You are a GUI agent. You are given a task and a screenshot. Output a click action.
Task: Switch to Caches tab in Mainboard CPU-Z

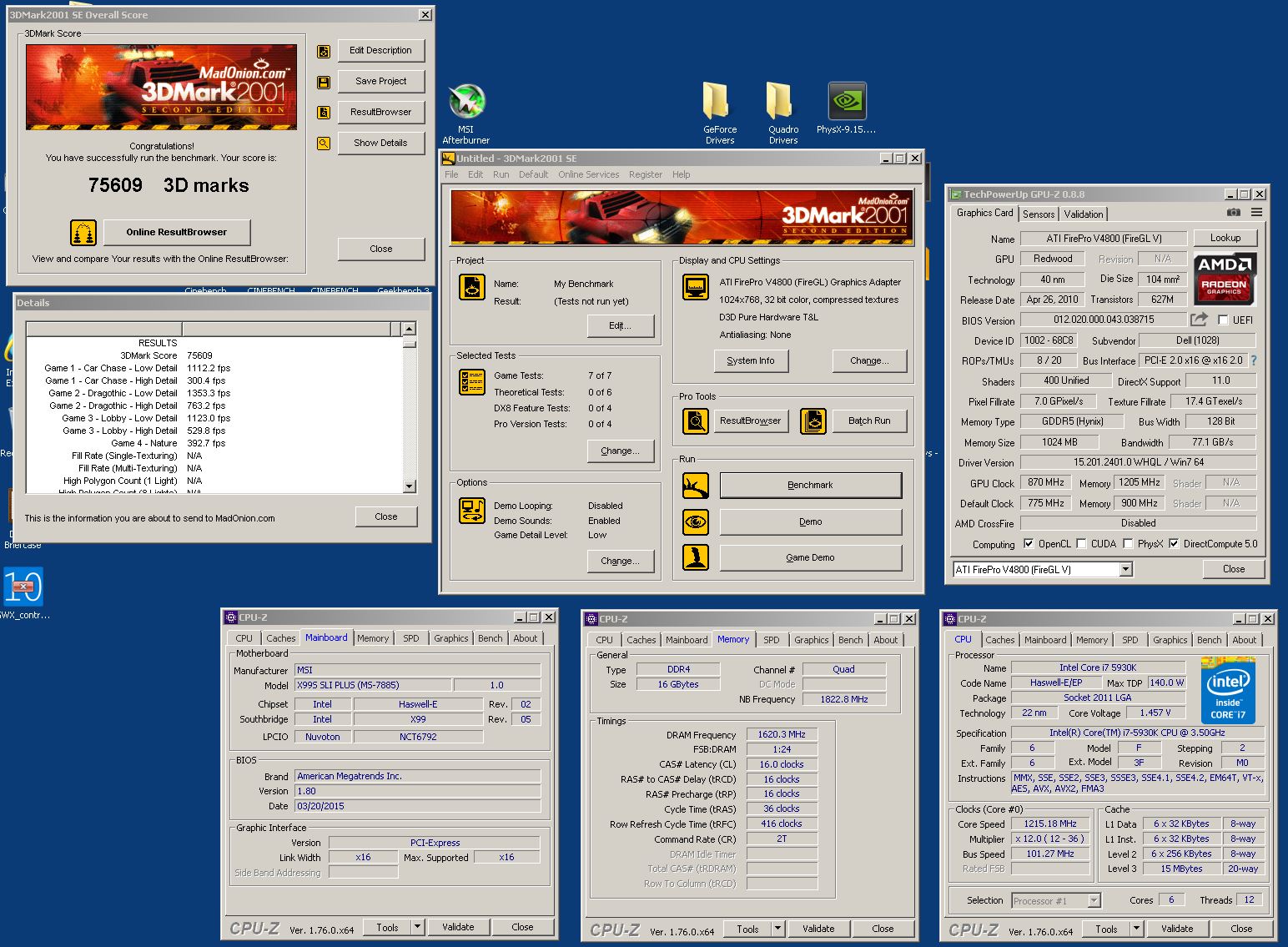[x=281, y=638]
